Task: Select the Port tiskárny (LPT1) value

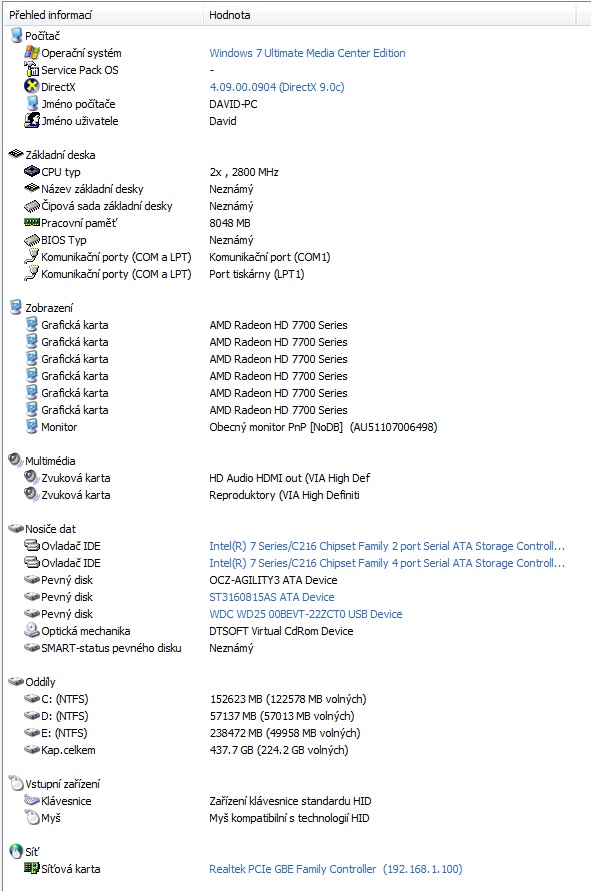Action: [257, 274]
